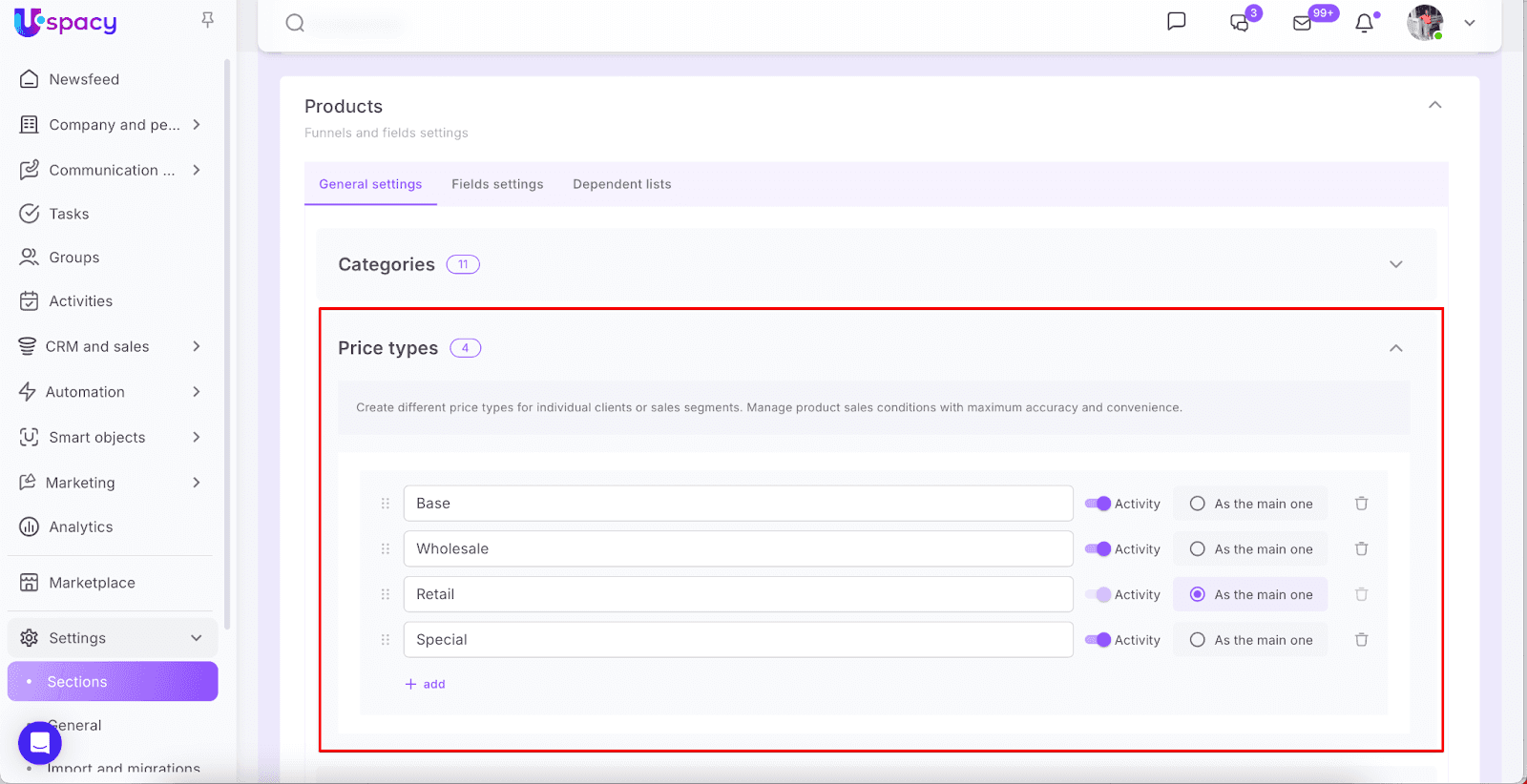Open the support chat bubble widget
The image size is (1527, 784).
click(40, 742)
